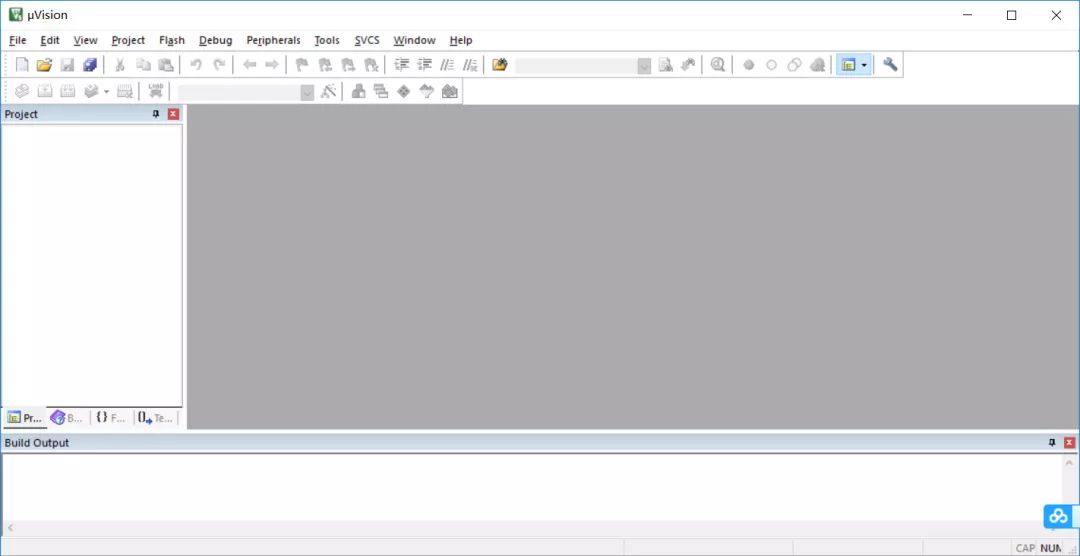Open the Manage Run-Time Environment icon
The image size is (1080, 556).
pos(404,91)
